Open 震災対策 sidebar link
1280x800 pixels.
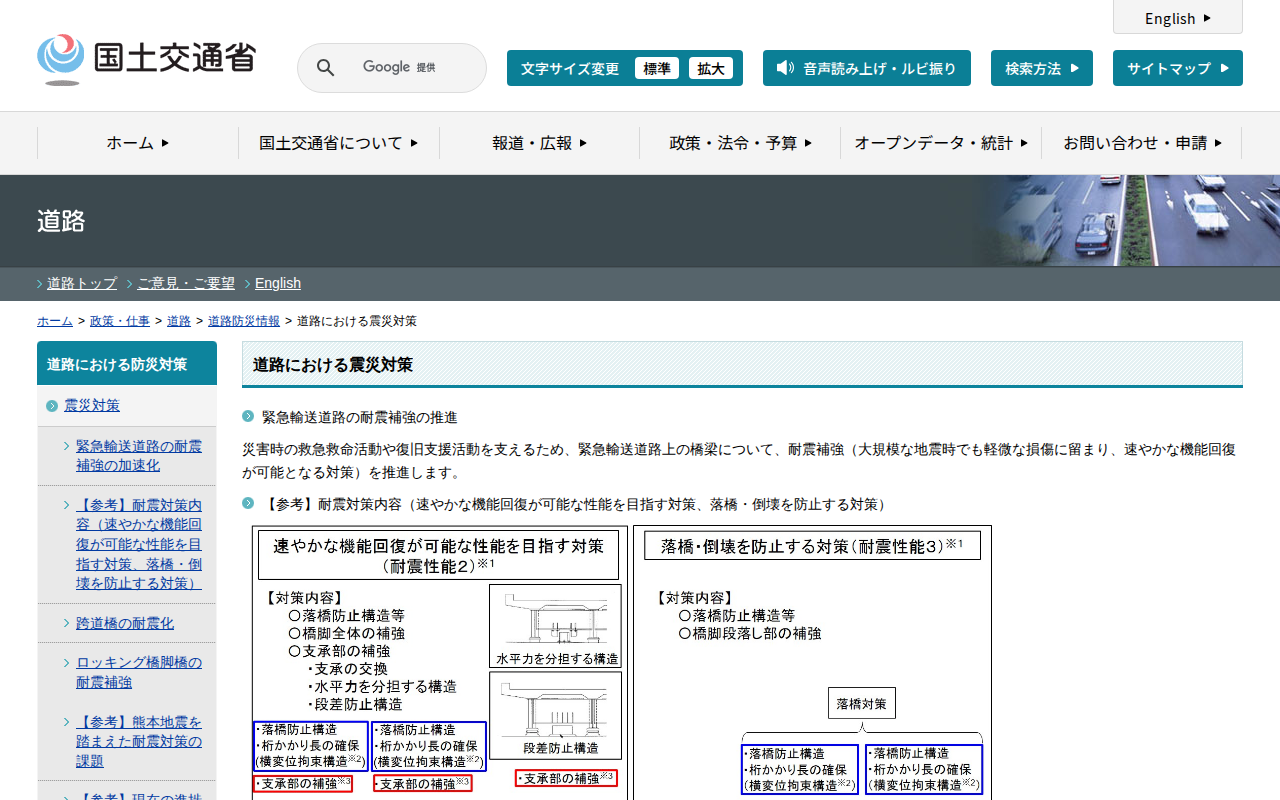point(92,405)
